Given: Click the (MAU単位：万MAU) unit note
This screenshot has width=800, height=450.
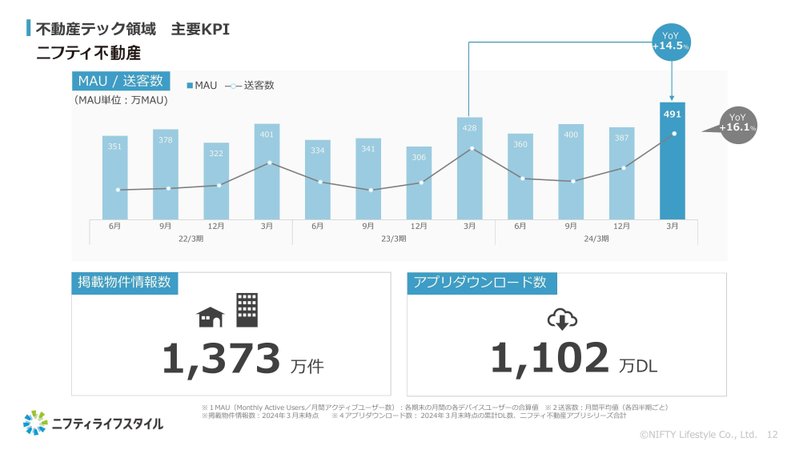Looking at the screenshot, I should [121, 100].
